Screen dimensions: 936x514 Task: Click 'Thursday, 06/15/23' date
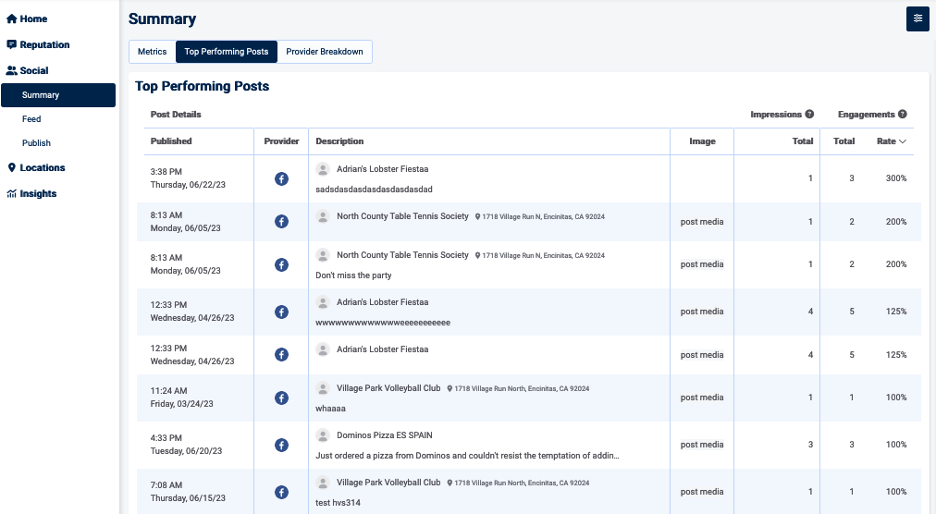pyautogui.click(x=188, y=498)
